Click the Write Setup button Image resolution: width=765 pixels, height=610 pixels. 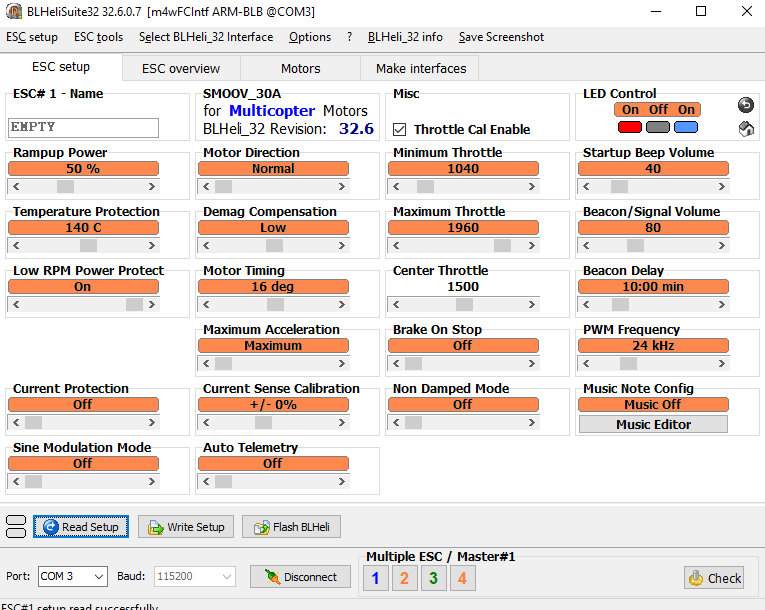click(x=186, y=527)
